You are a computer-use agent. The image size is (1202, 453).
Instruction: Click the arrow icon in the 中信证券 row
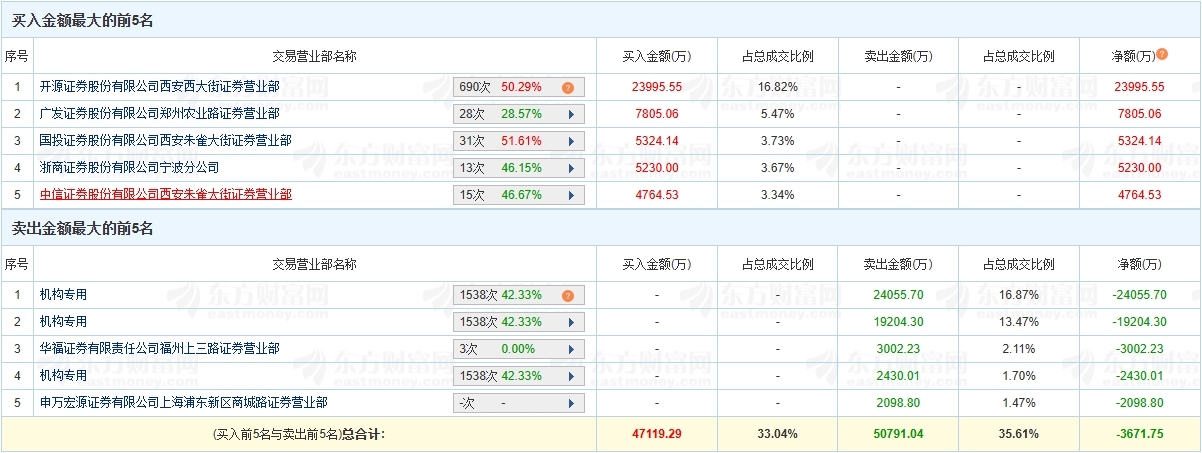point(571,196)
